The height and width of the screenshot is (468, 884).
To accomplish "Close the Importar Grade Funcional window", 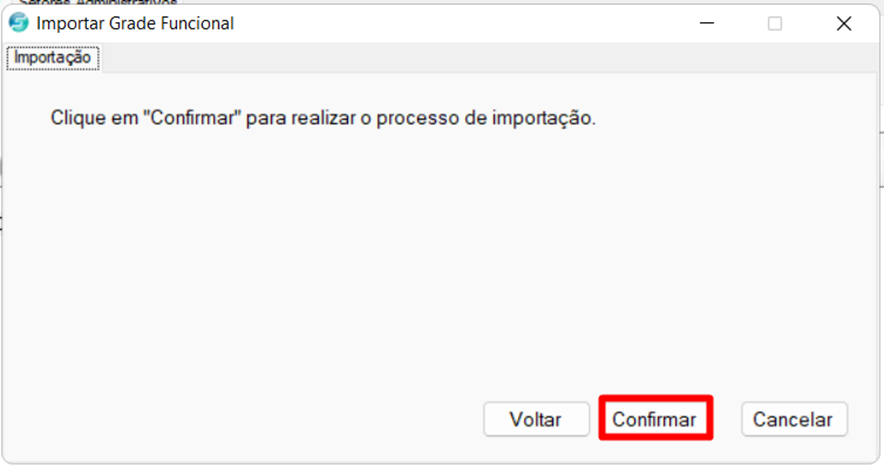I will (x=844, y=23).
